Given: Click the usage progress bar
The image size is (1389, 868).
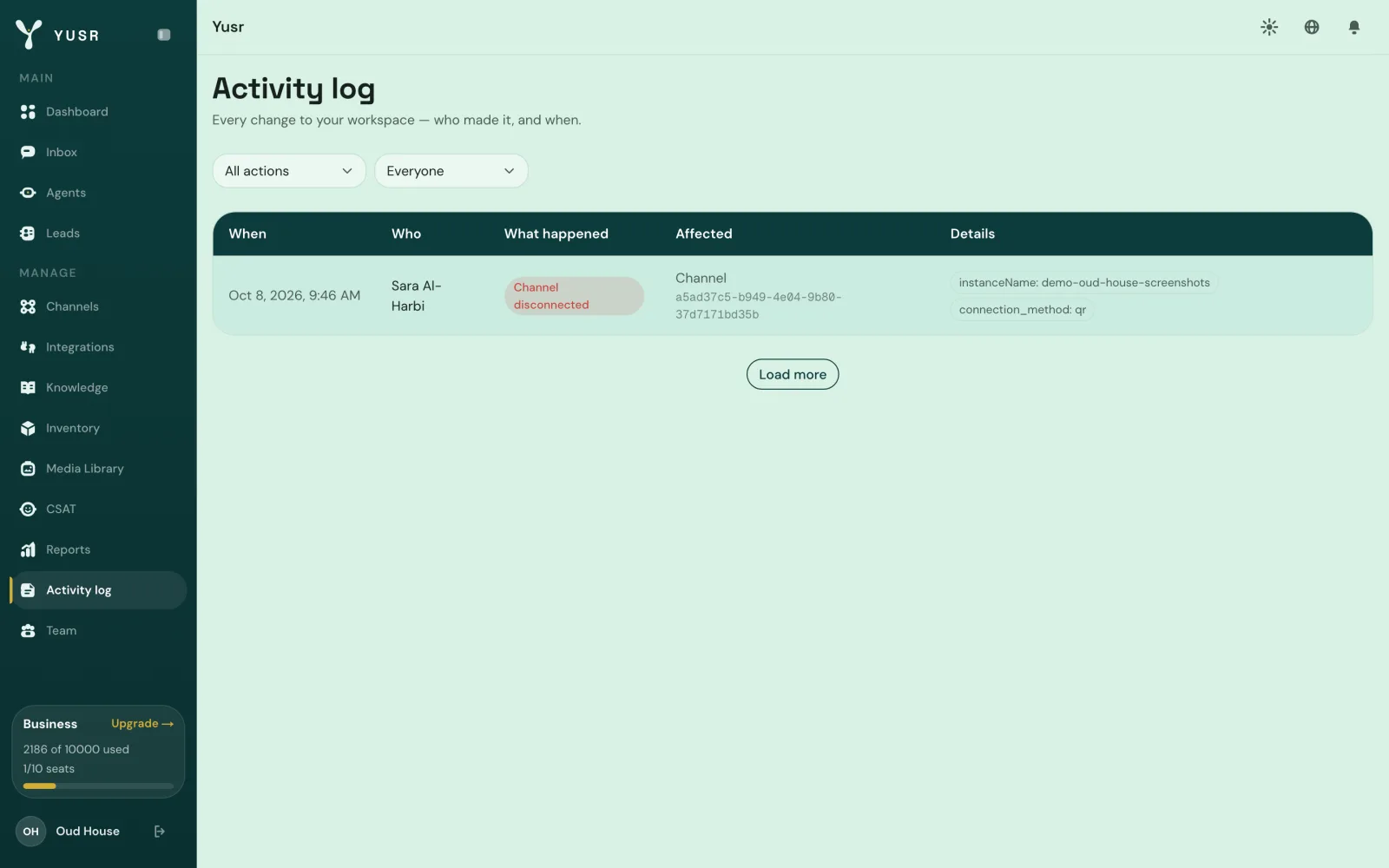Looking at the screenshot, I should (98, 786).
